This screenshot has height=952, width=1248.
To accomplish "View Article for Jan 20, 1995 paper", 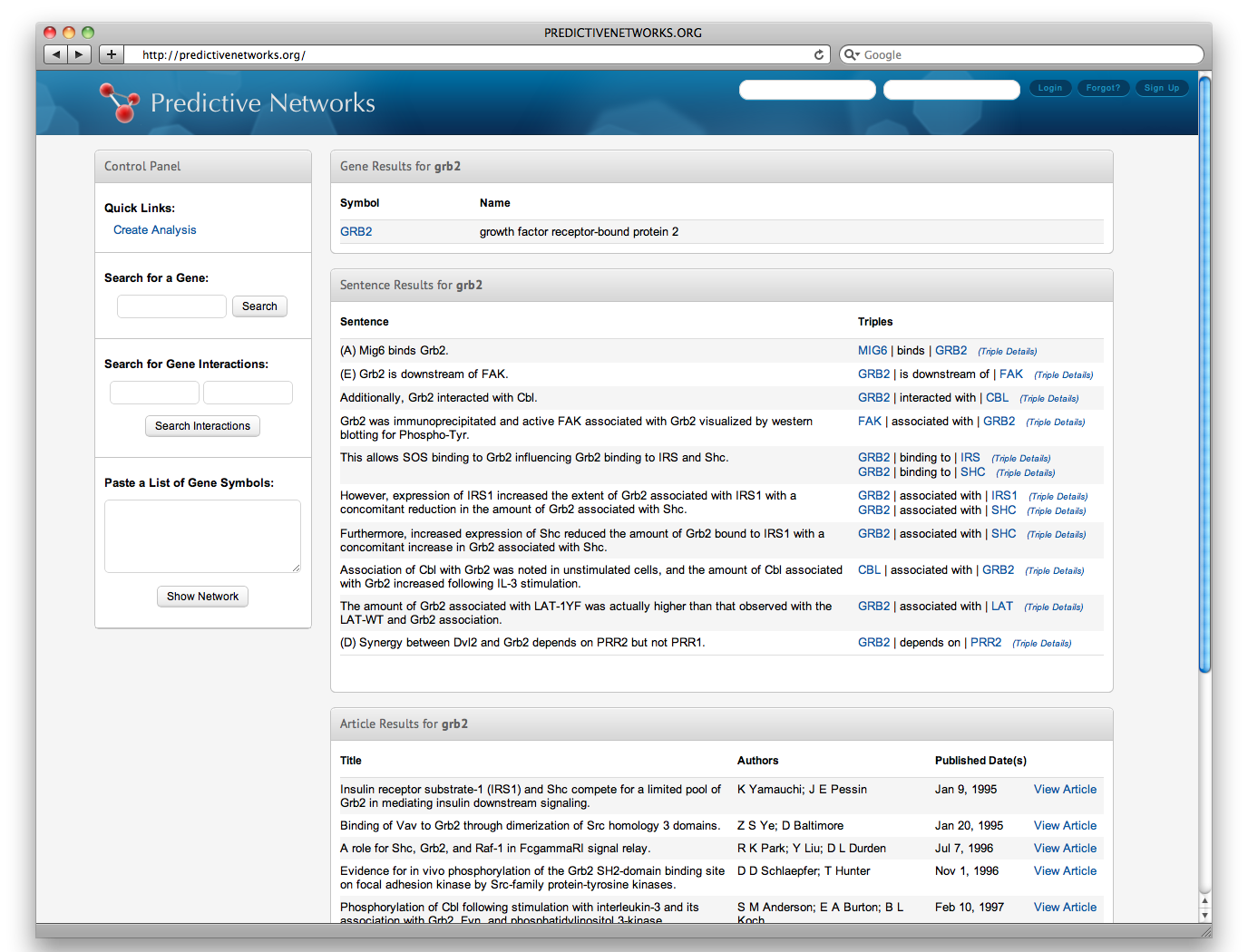I will [x=1065, y=826].
